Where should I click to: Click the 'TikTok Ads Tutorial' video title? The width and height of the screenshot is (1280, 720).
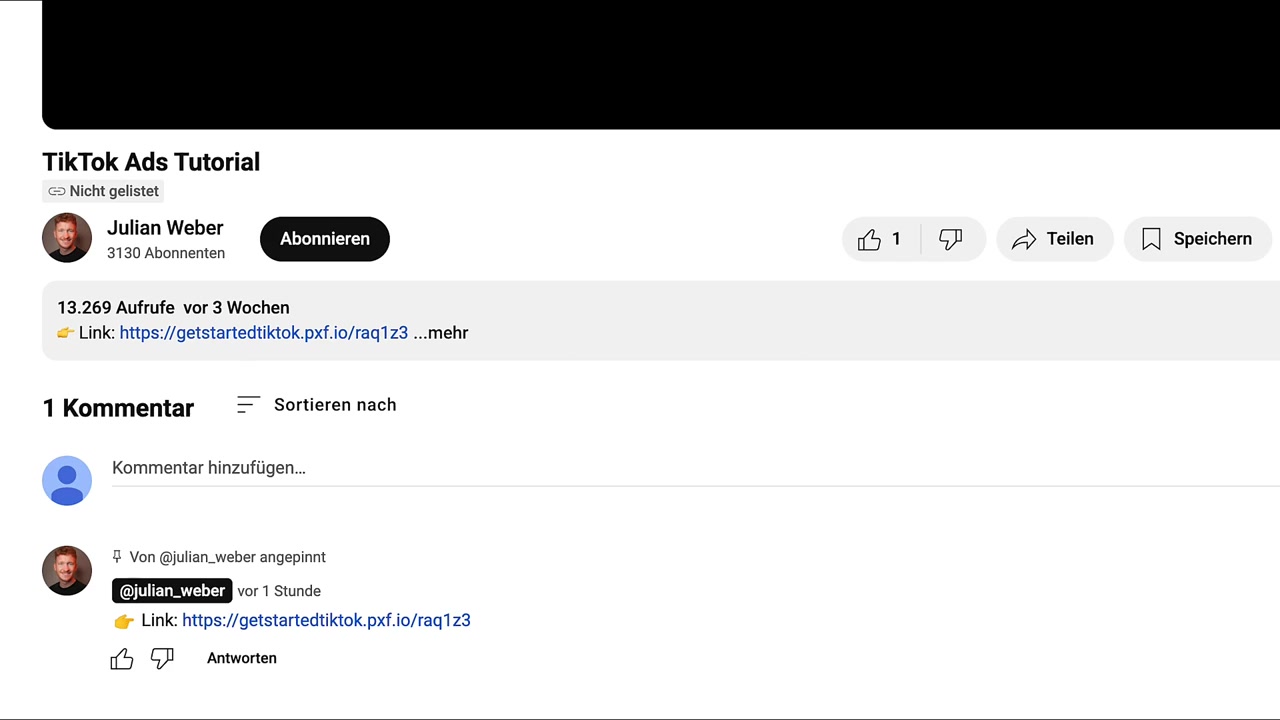coord(151,162)
